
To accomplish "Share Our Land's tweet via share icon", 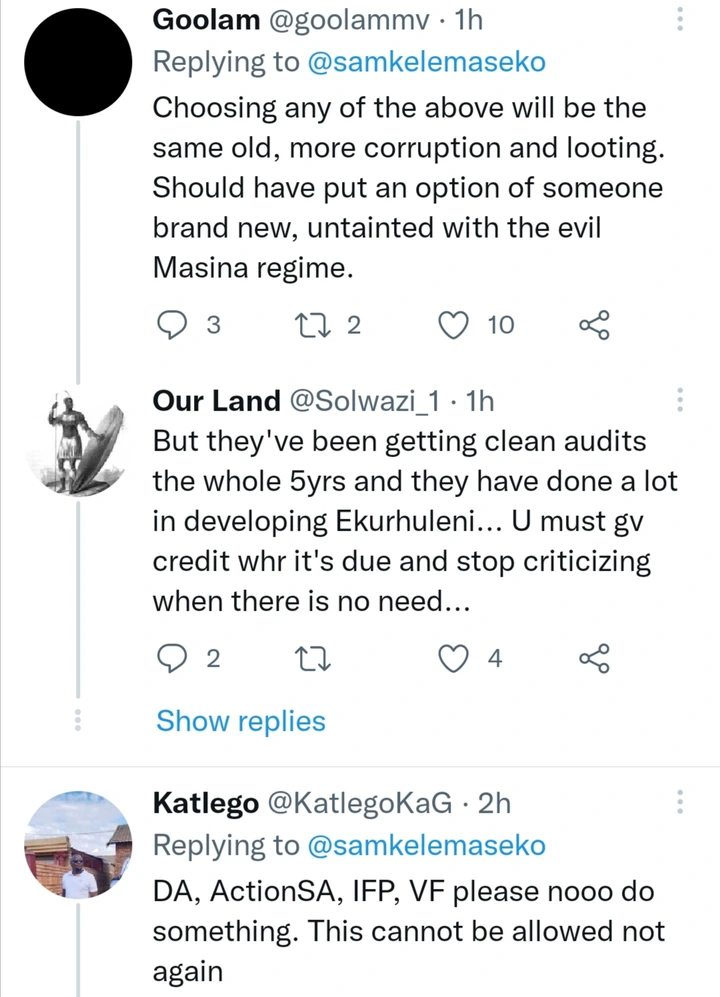I will click(594, 658).
